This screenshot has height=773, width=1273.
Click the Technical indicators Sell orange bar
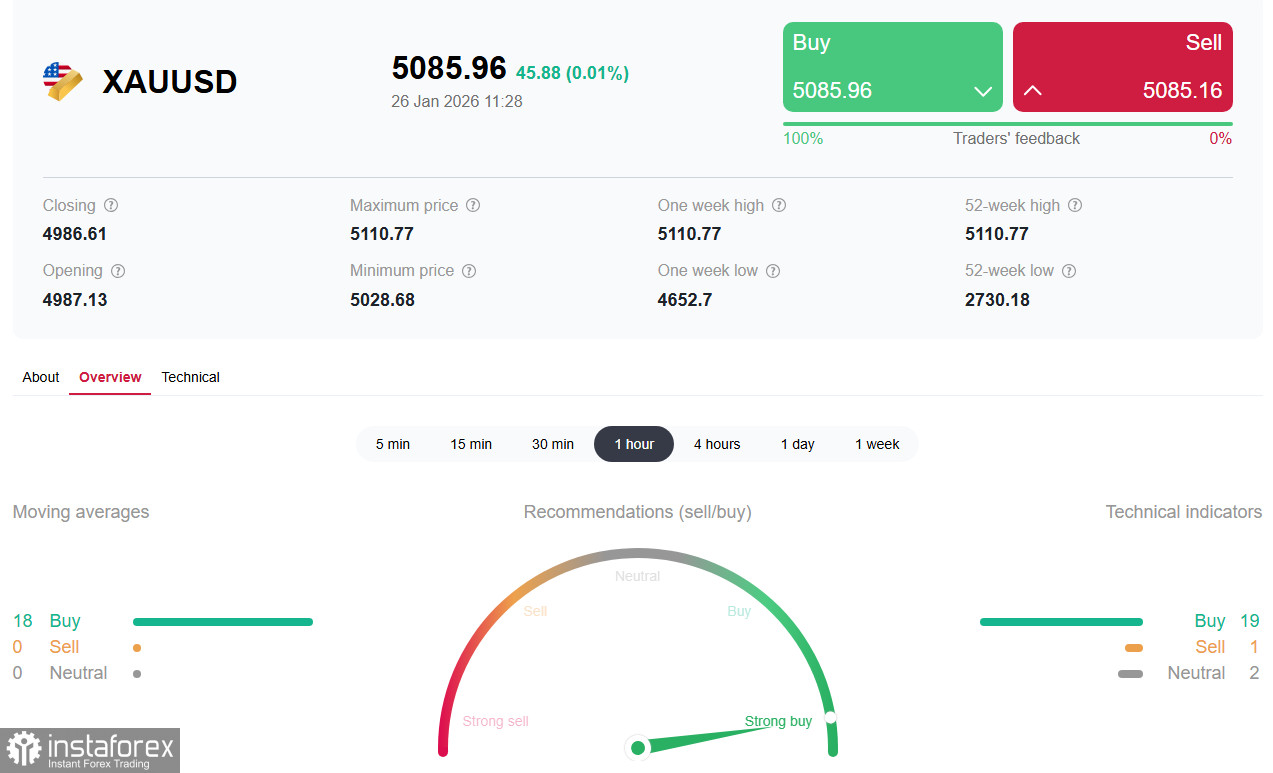click(x=1134, y=648)
